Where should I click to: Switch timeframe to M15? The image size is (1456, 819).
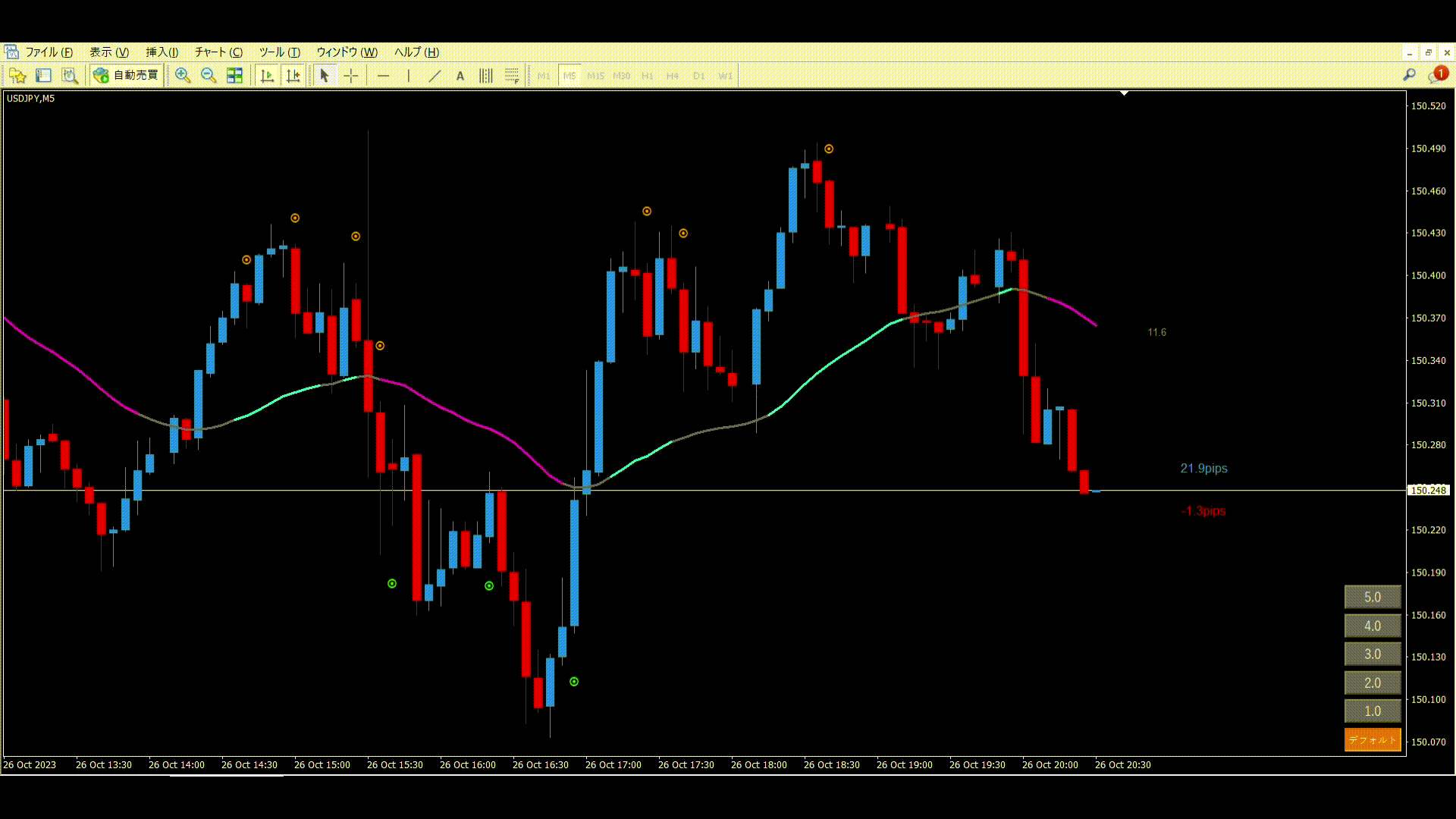pos(595,76)
